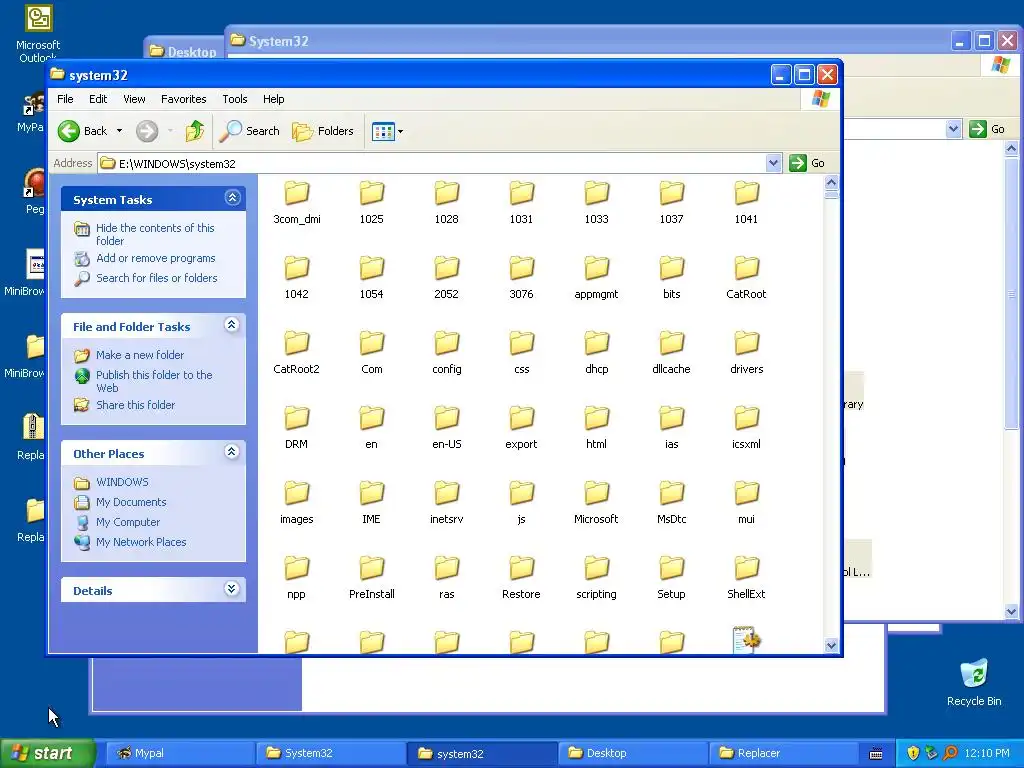The height and width of the screenshot is (768, 1024).
Task: Select the IME folder
Action: (x=372, y=503)
